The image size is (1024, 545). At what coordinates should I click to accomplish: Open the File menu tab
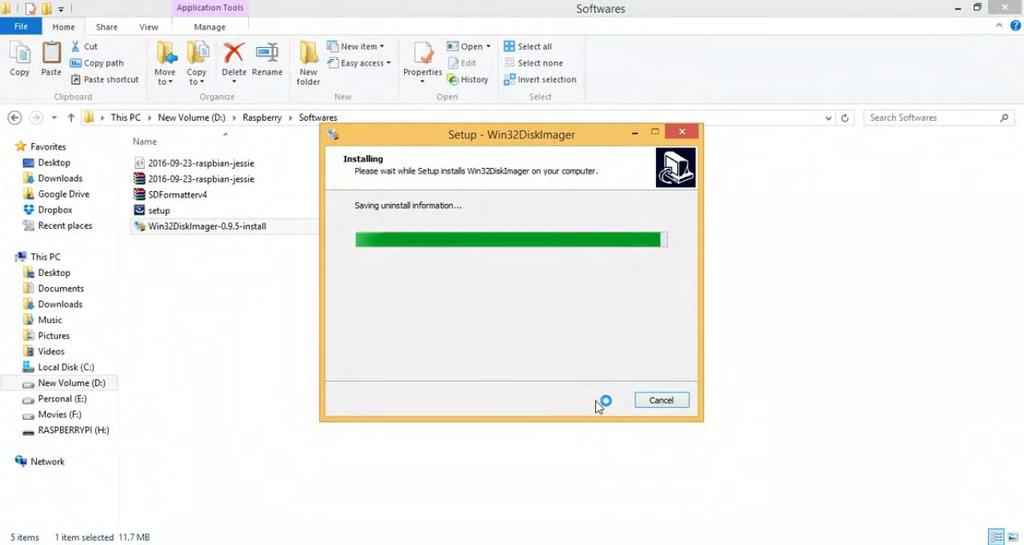[21, 27]
